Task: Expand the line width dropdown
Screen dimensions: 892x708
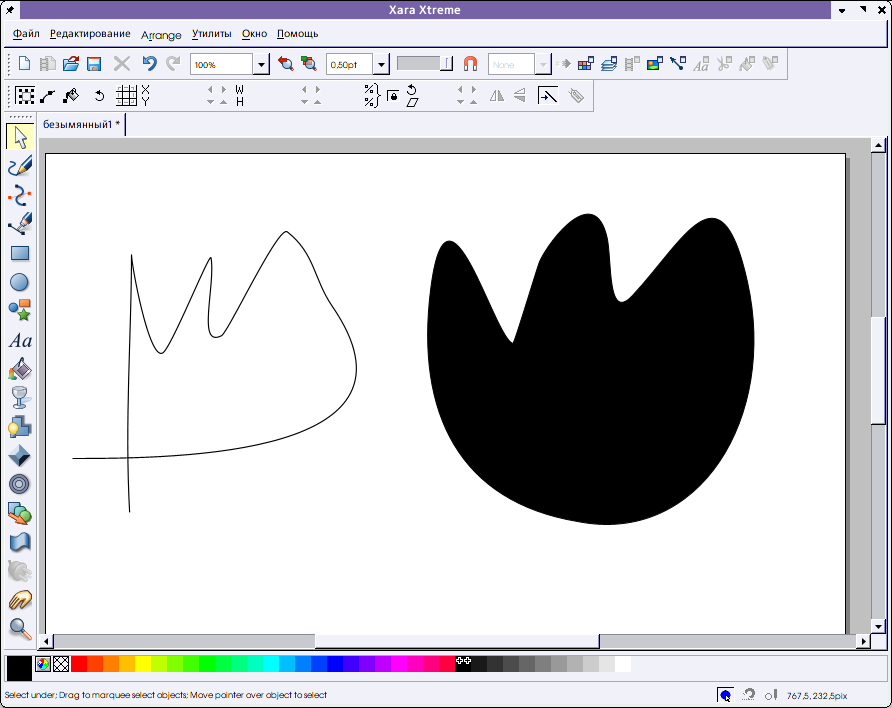Action: coord(381,64)
